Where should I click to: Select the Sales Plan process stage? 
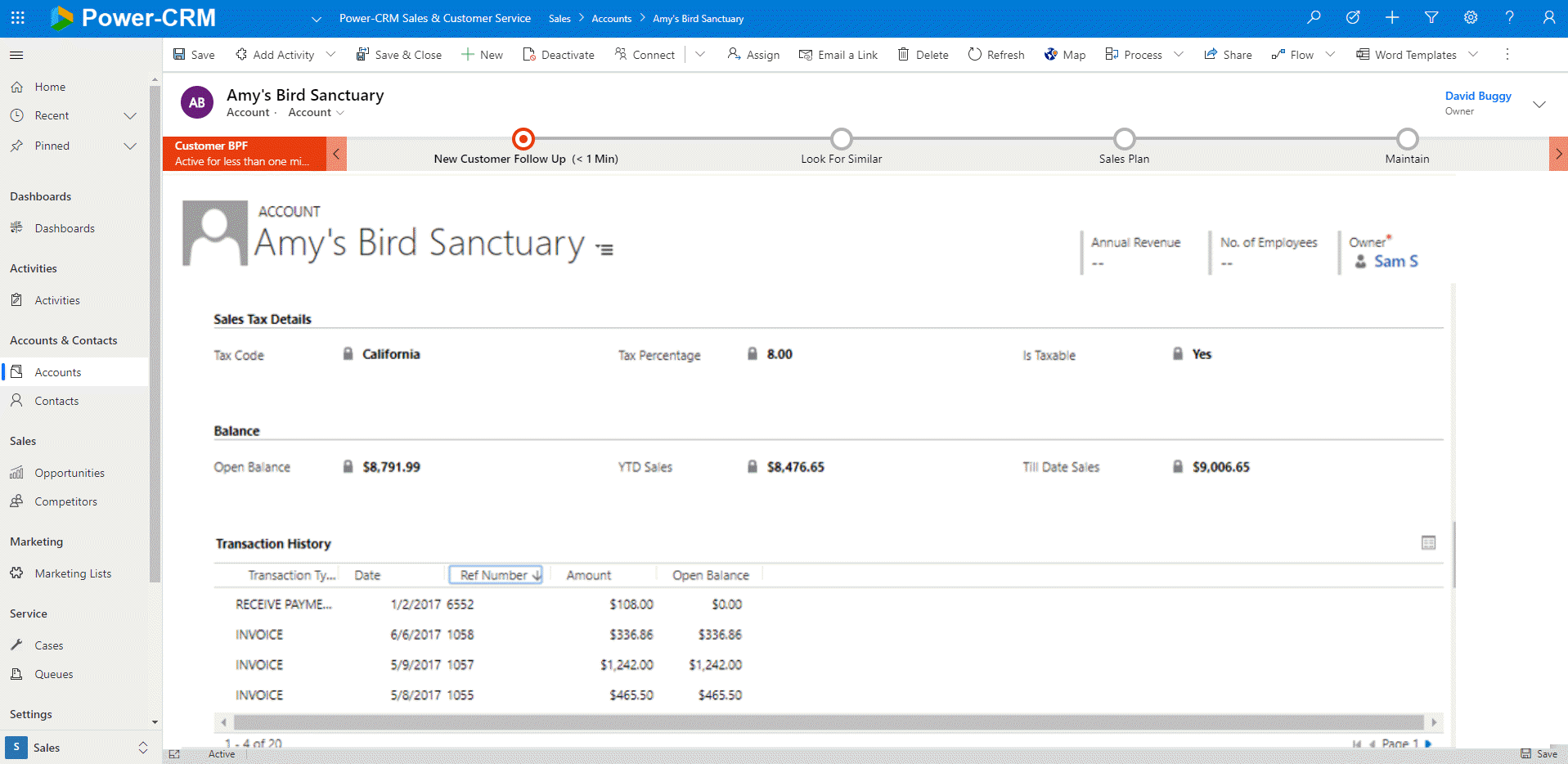(x=1124, y=139)
